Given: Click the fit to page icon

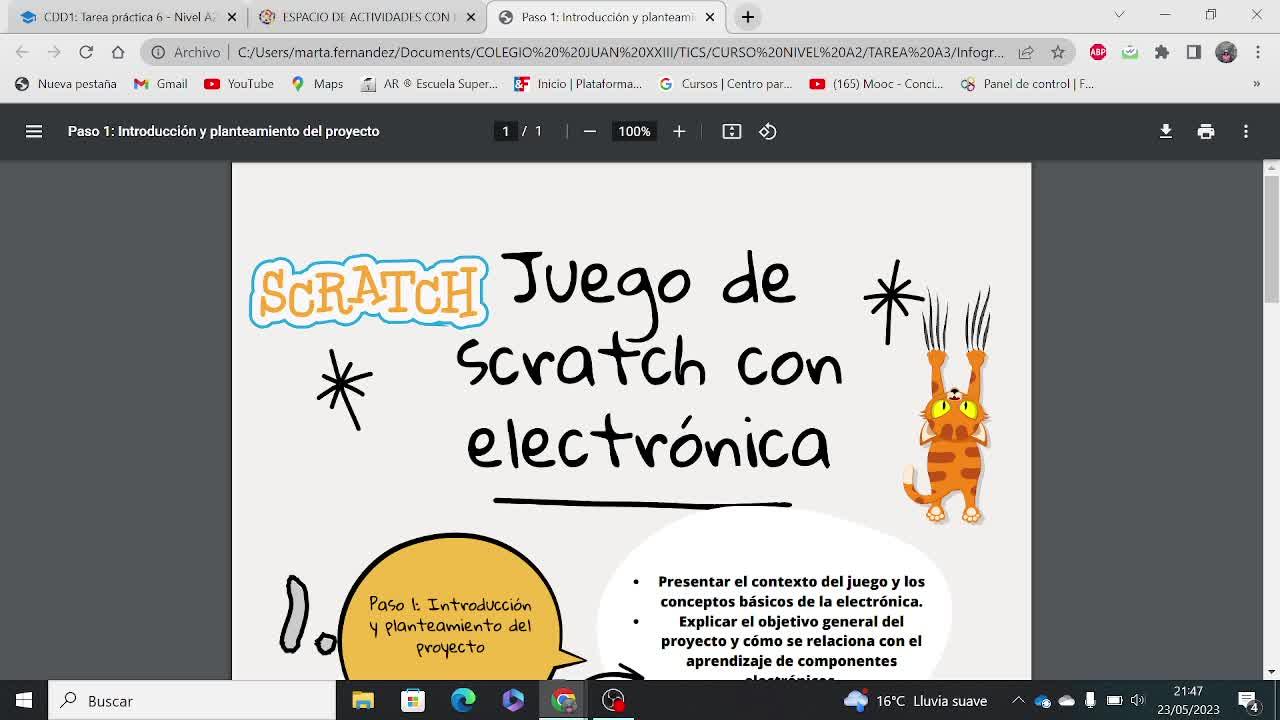Looking at the screenshot, I should coord(732,131).
